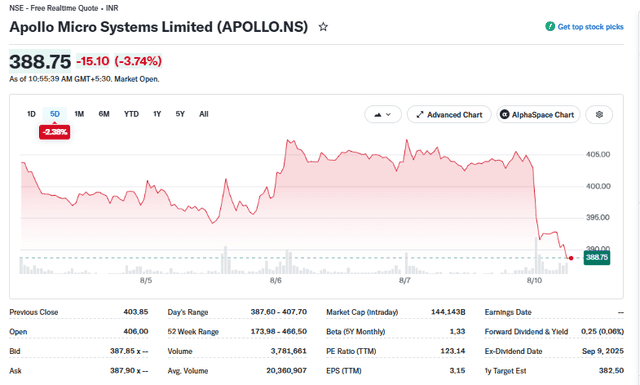Image resolution: width=640 pixels, height=385 pixels.
Task: Click Market Cap value 144.143B
Action: (x=448, y=312)
